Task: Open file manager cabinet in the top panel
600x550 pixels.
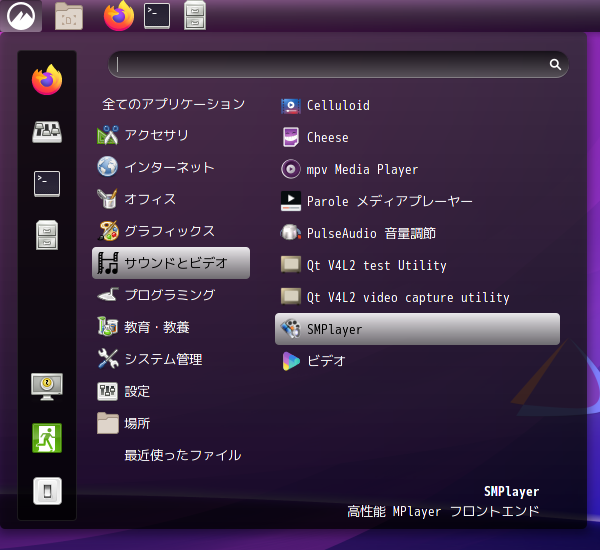Action: pyautogui.click(x=195, y=15)
